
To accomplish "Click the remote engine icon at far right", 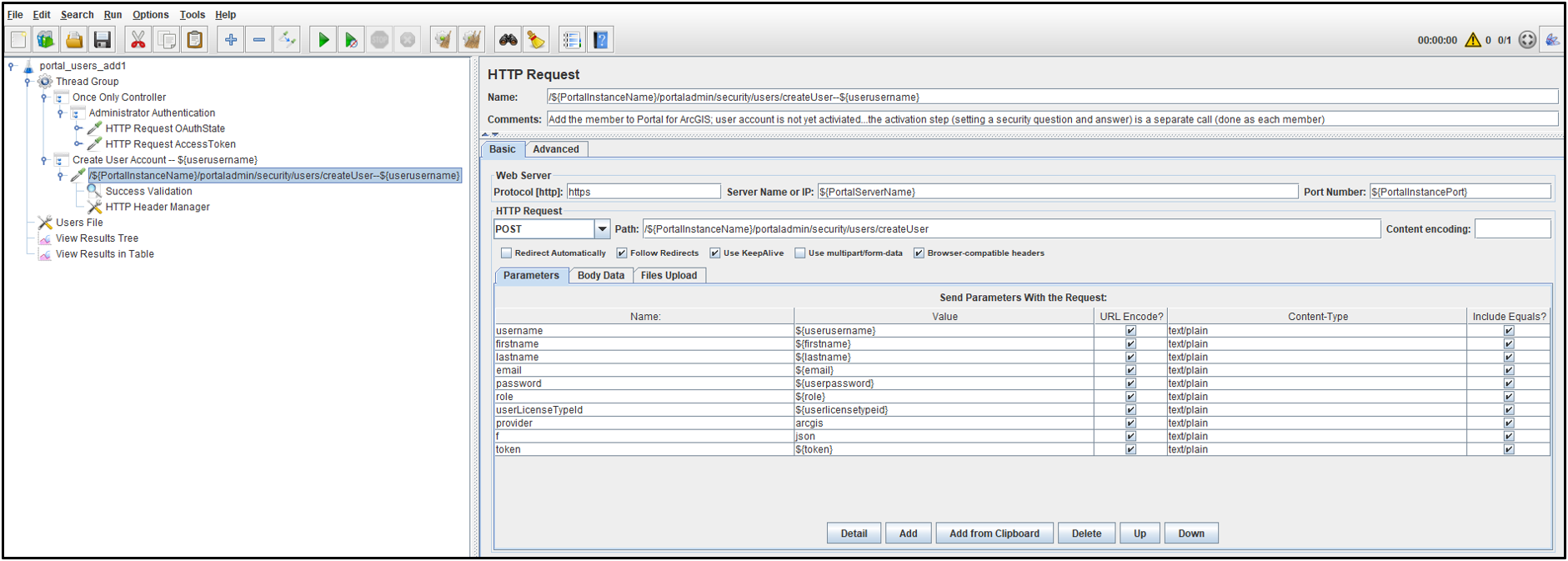I will [1552, 40].
